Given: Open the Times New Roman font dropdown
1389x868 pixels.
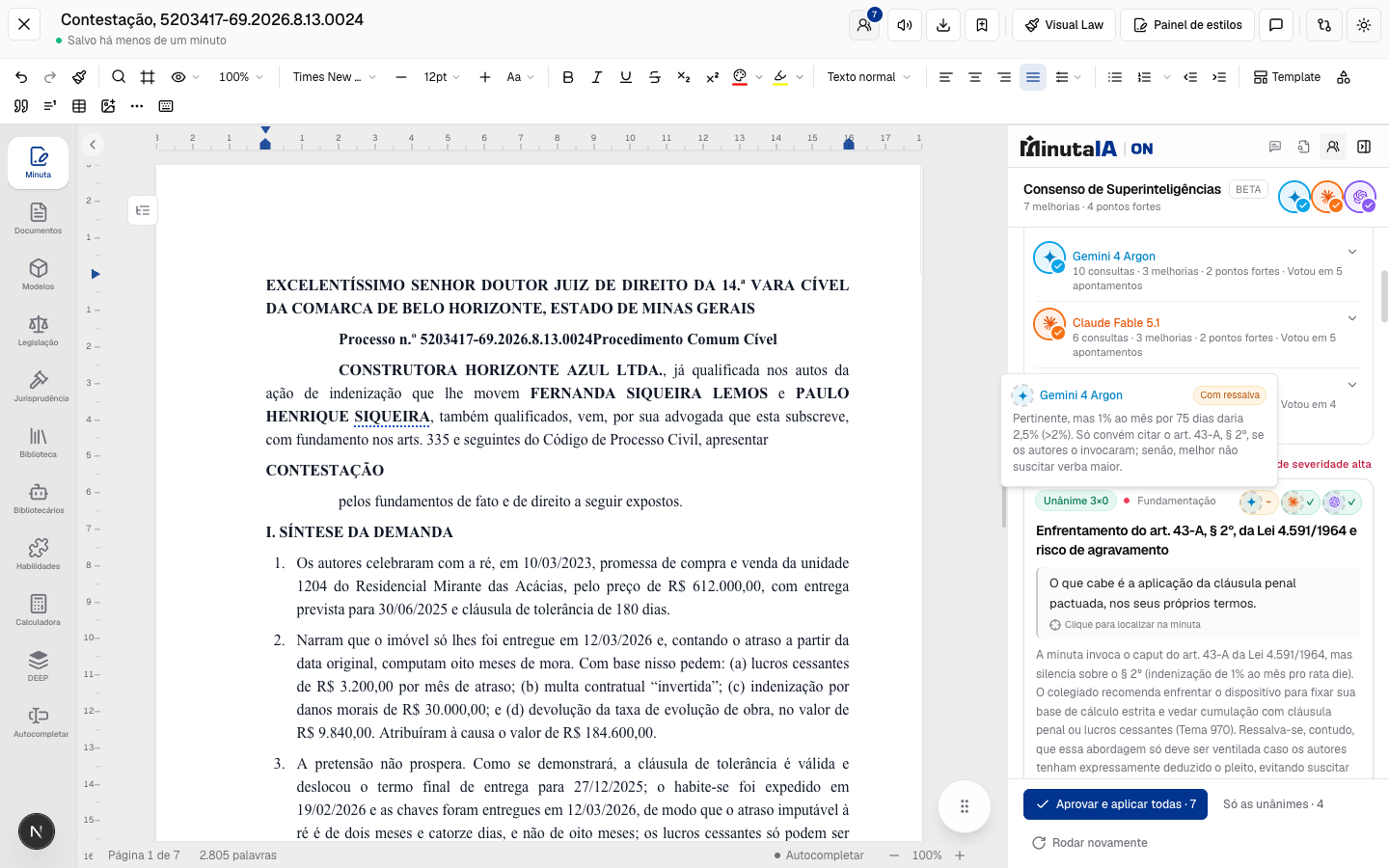Looking at the screenshot, I should point(334,77).
